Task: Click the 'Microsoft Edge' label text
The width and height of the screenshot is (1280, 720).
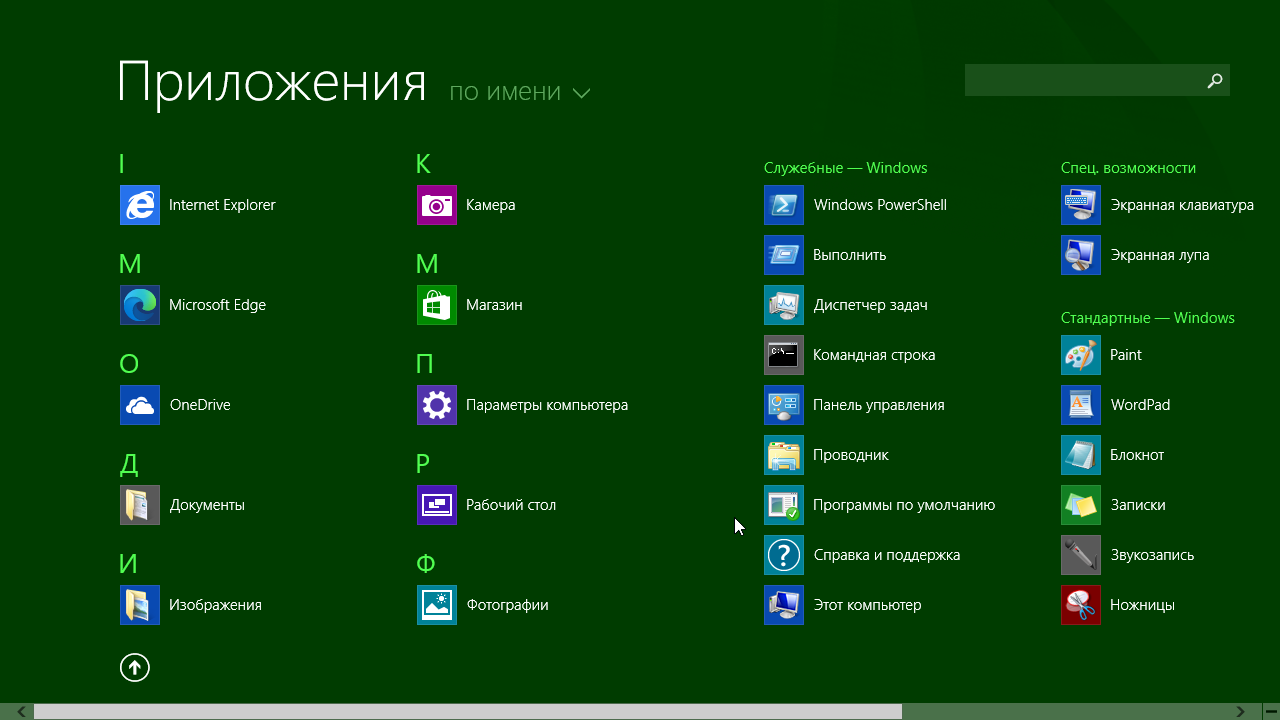Action: [x=217, y=305]
